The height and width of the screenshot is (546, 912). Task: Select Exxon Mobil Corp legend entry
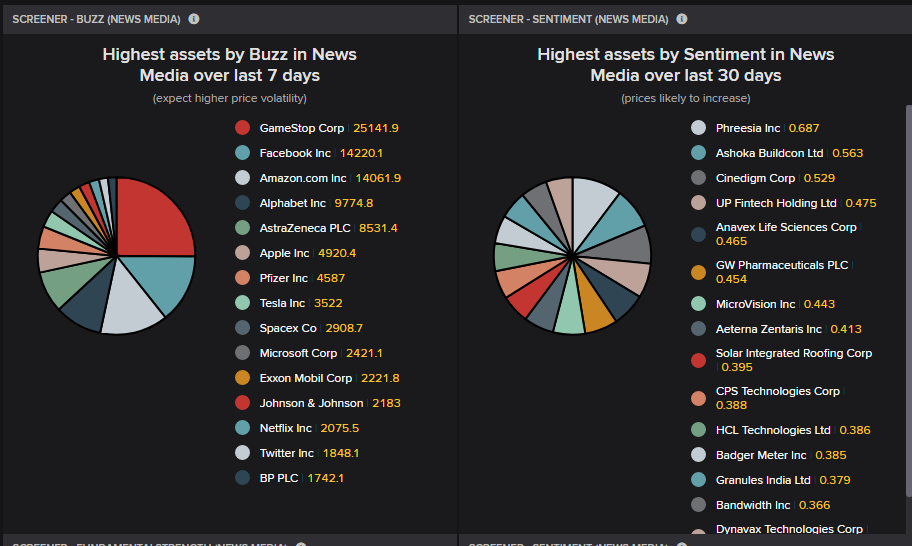318,378
